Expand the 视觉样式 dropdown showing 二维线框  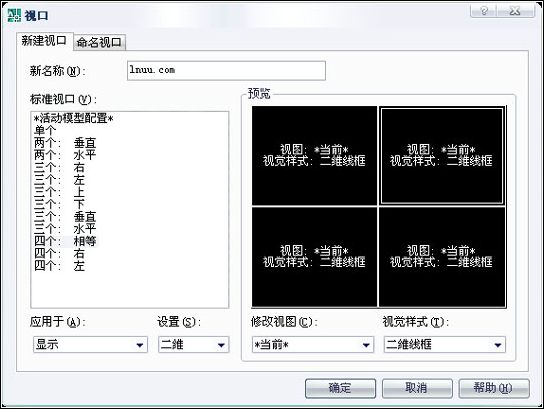[x=444, y=344]
